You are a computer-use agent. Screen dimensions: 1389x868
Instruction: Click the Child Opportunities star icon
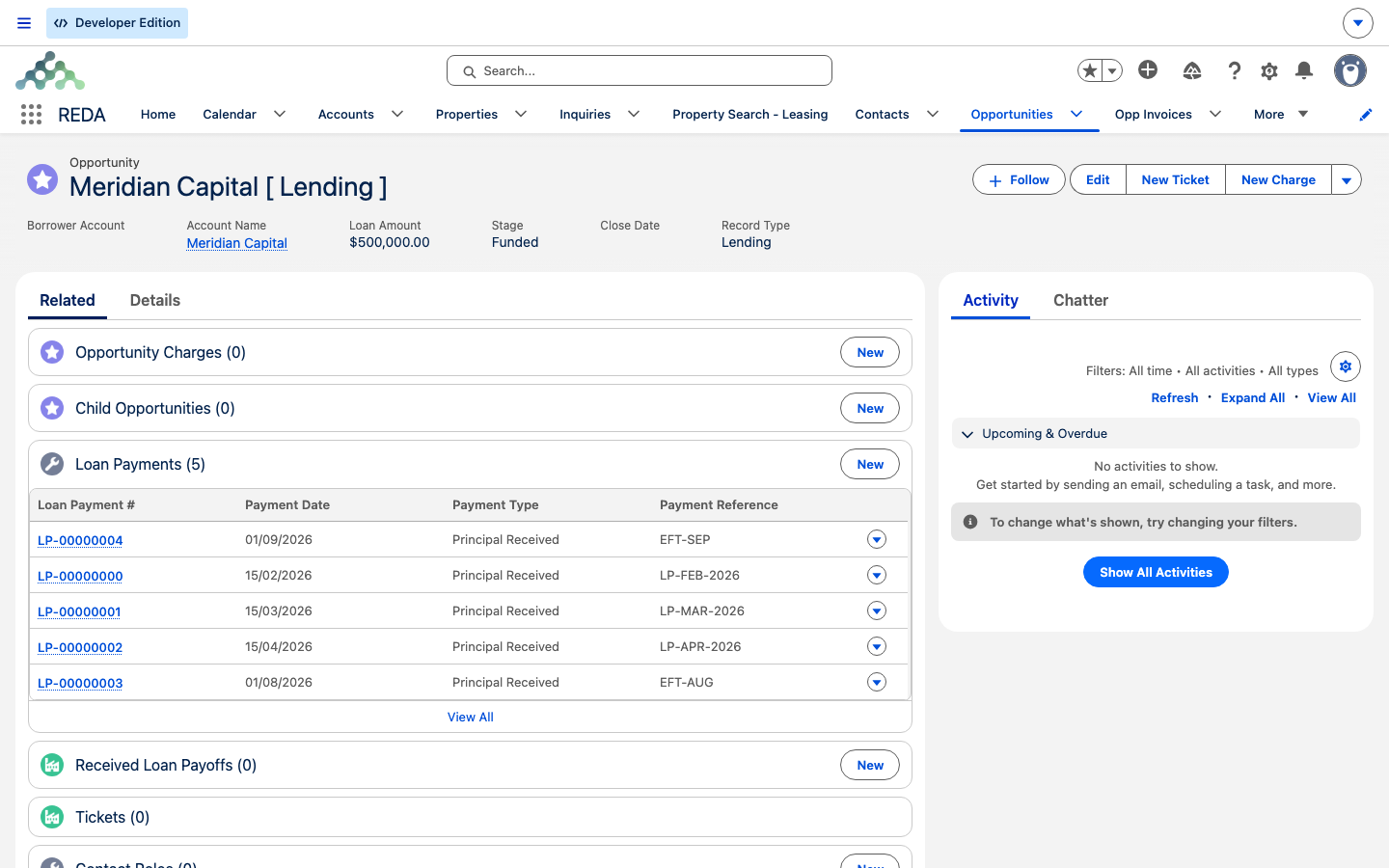pos(52,408)
